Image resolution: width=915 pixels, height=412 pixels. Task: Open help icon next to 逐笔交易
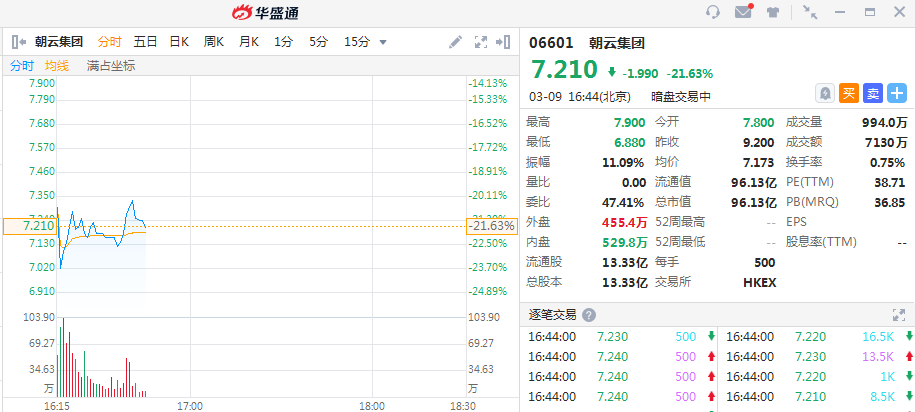pyautogui.click(x=589, y=315)
